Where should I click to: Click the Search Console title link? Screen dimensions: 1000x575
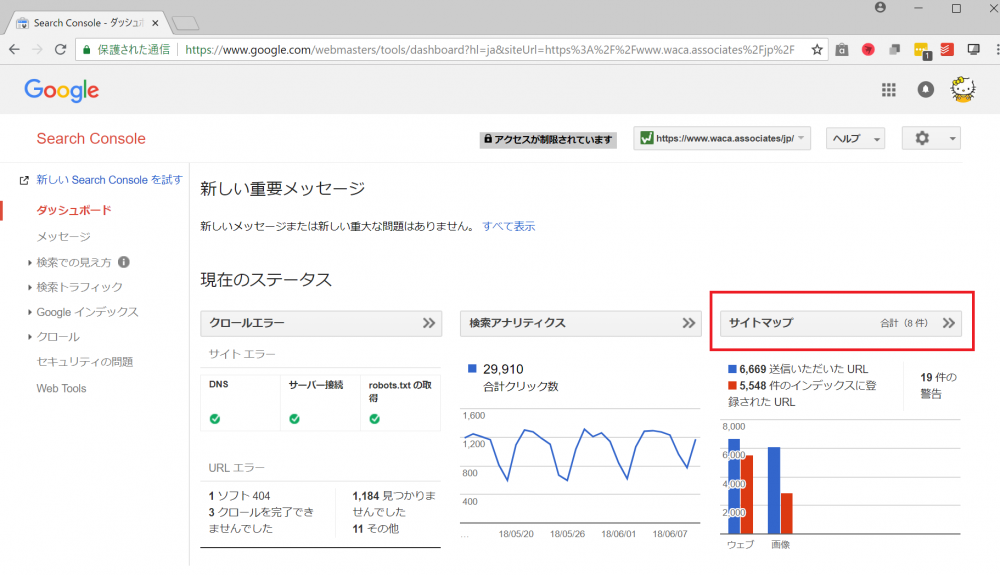[x=91, y=138]
